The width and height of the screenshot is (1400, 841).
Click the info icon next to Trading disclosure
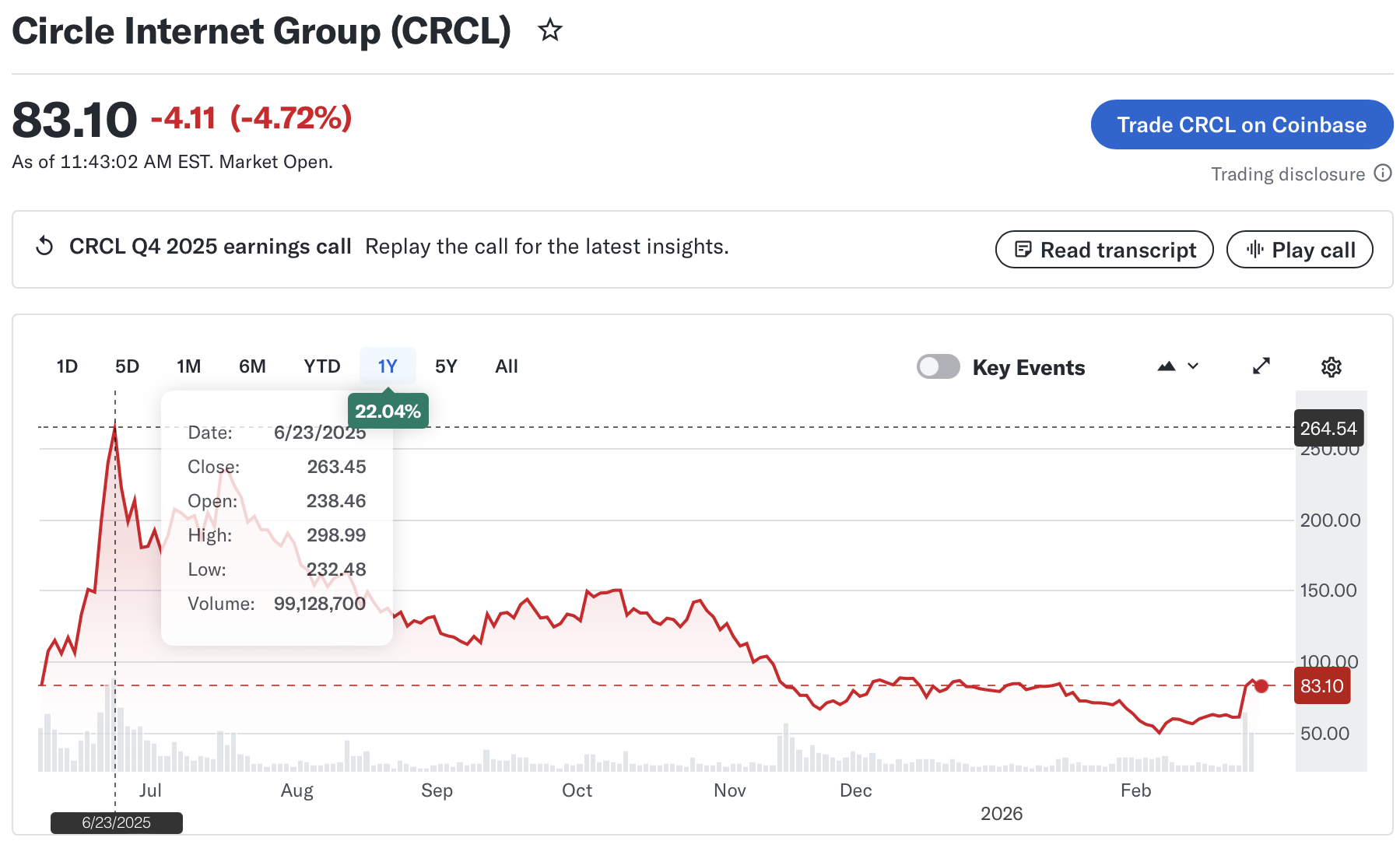[x=1384, y=173]
